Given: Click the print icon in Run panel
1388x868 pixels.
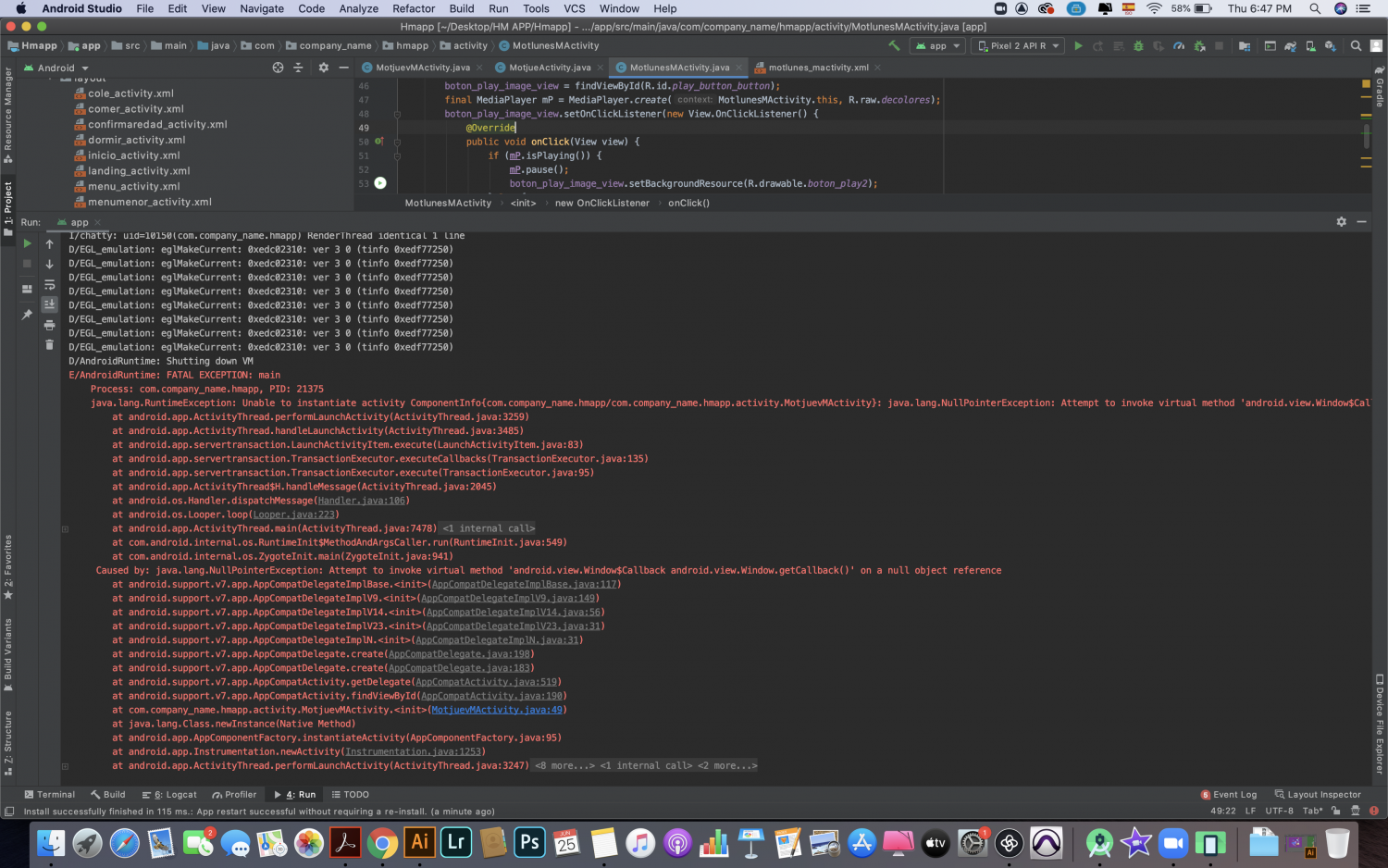Looking at the screenshot, I should point(50,325).
